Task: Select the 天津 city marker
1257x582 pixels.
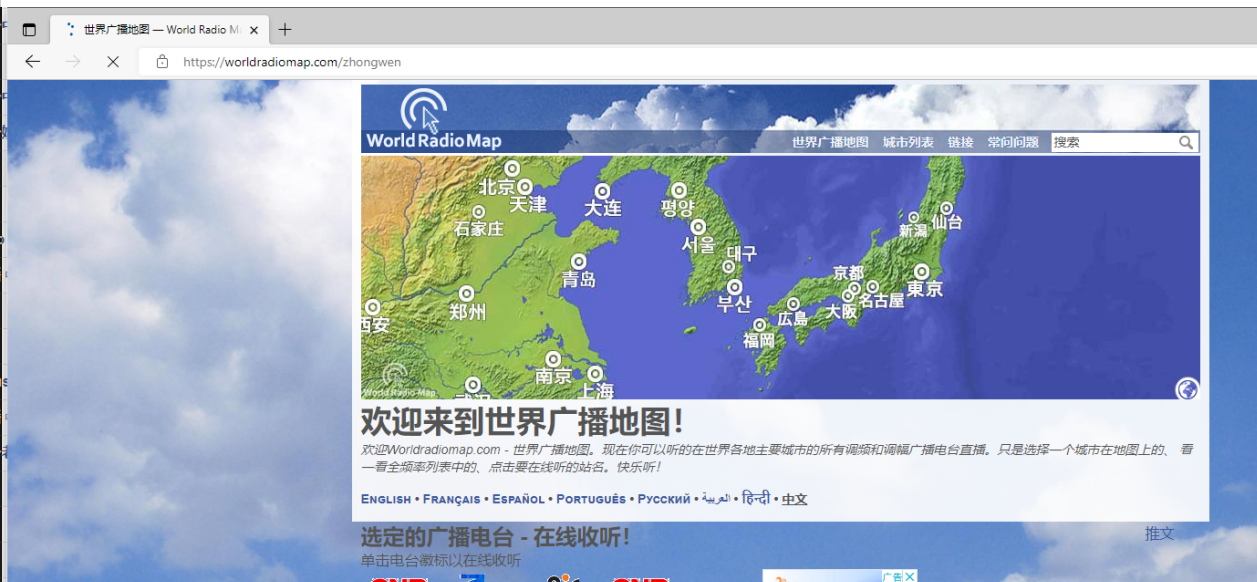Action: [524, 187]
